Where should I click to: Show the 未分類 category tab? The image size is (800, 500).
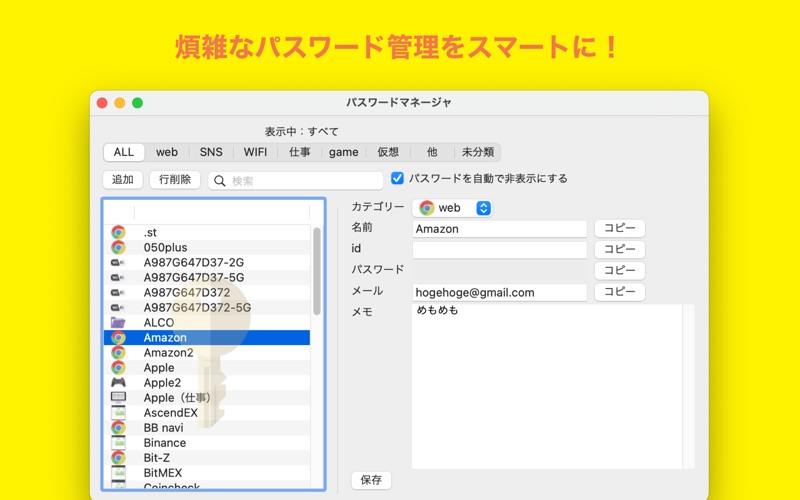pos(476,152)
